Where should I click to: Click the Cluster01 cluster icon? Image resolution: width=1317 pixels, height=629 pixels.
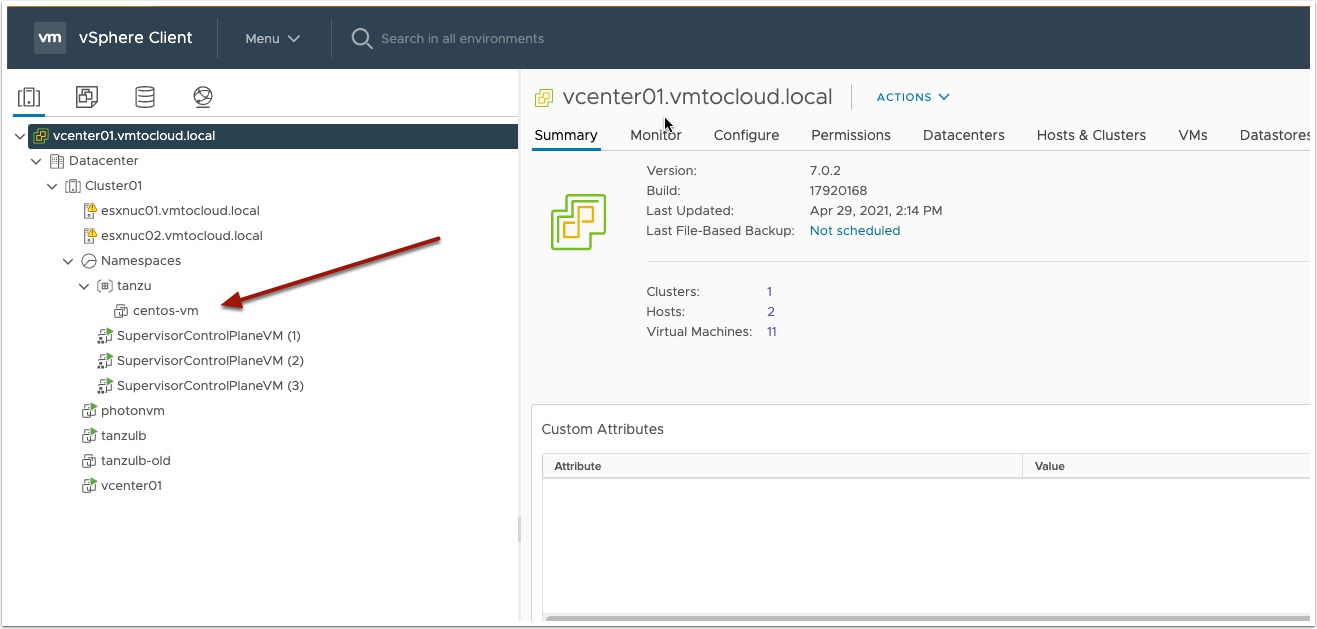pos(73,186)
